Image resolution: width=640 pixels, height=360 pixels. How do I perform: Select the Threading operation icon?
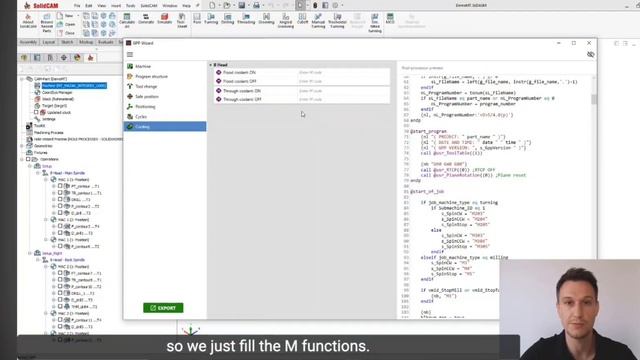[x=246, y=19]
